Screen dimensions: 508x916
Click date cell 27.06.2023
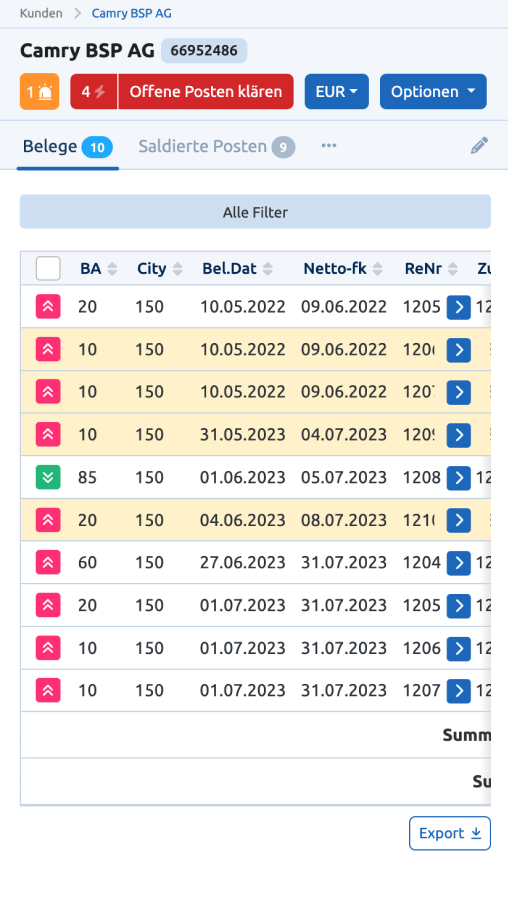(243, 563)
